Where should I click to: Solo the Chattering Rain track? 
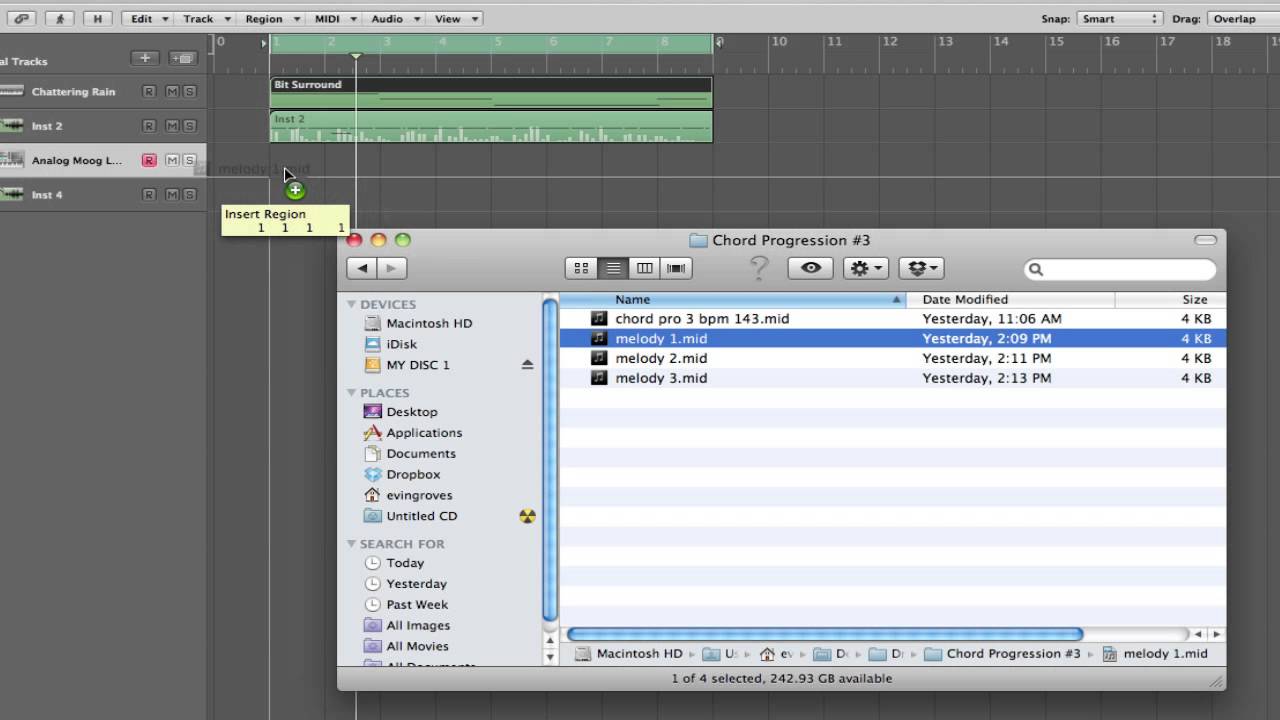click(x=189, y=91)
